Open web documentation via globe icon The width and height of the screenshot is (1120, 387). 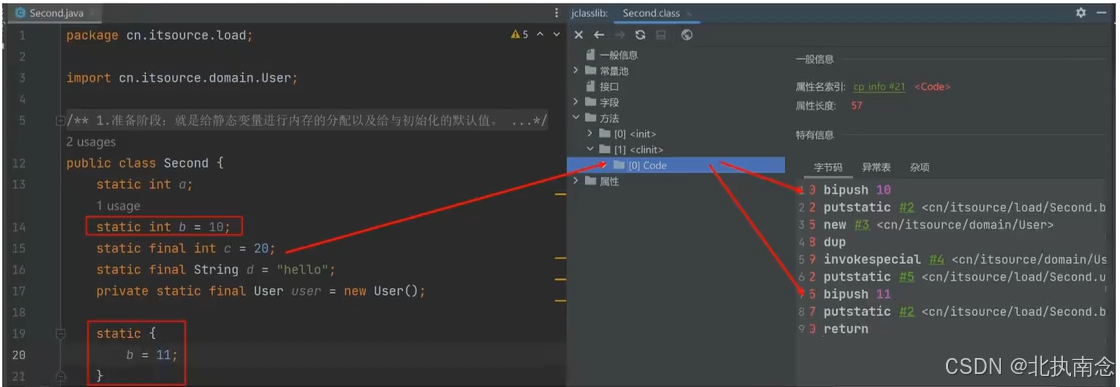(686, 34)
